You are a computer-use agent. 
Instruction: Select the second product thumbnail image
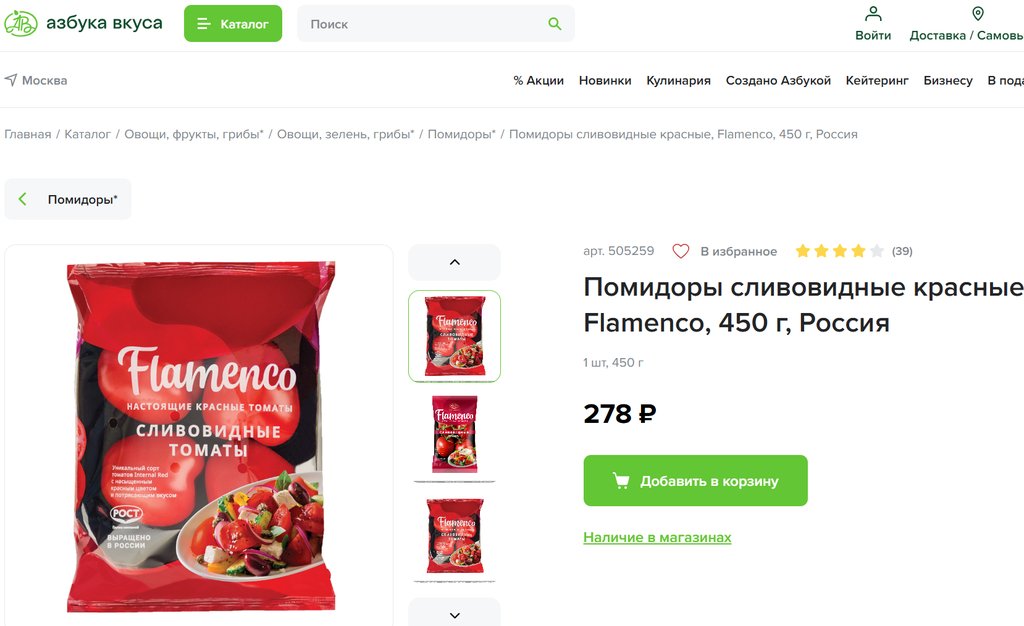(455, 434)
